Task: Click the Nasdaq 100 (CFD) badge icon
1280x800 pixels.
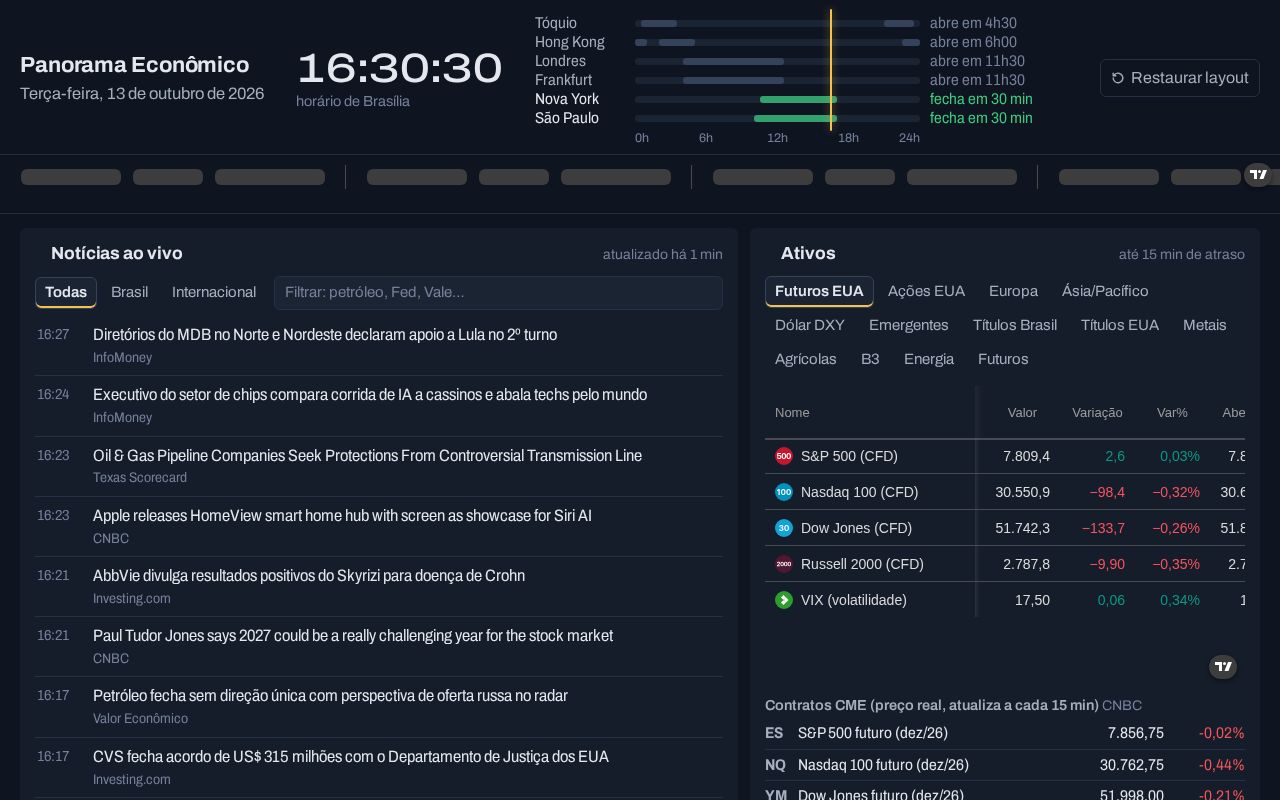Action: pyautogui.click(x=784, y=492)
